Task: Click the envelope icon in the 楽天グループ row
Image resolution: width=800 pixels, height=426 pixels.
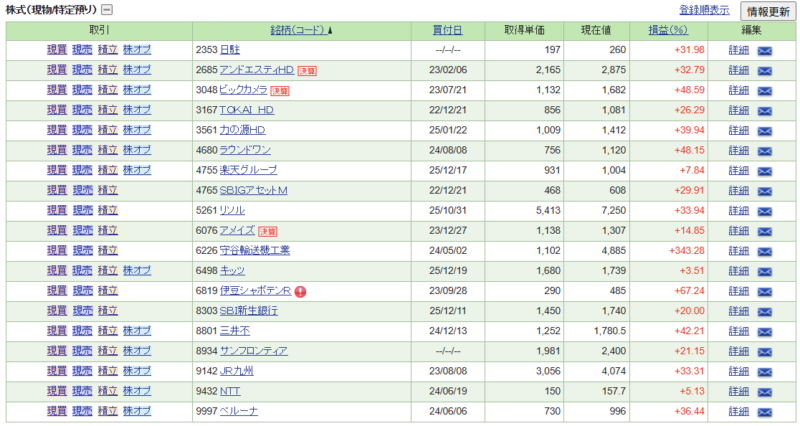Action: [765, 170]
